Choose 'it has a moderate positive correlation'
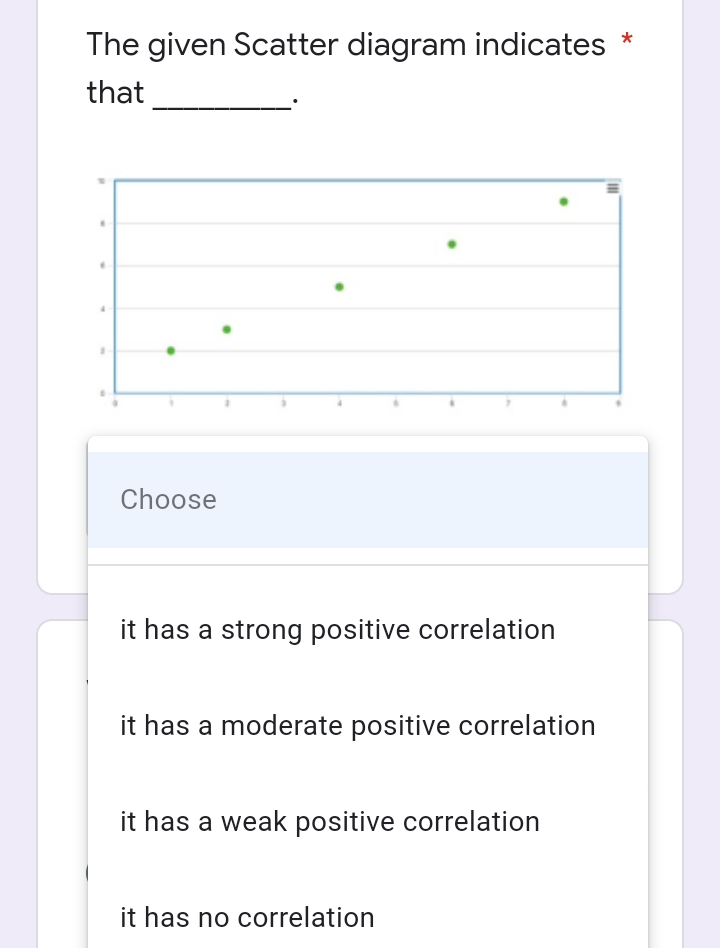 click(358, 725)
